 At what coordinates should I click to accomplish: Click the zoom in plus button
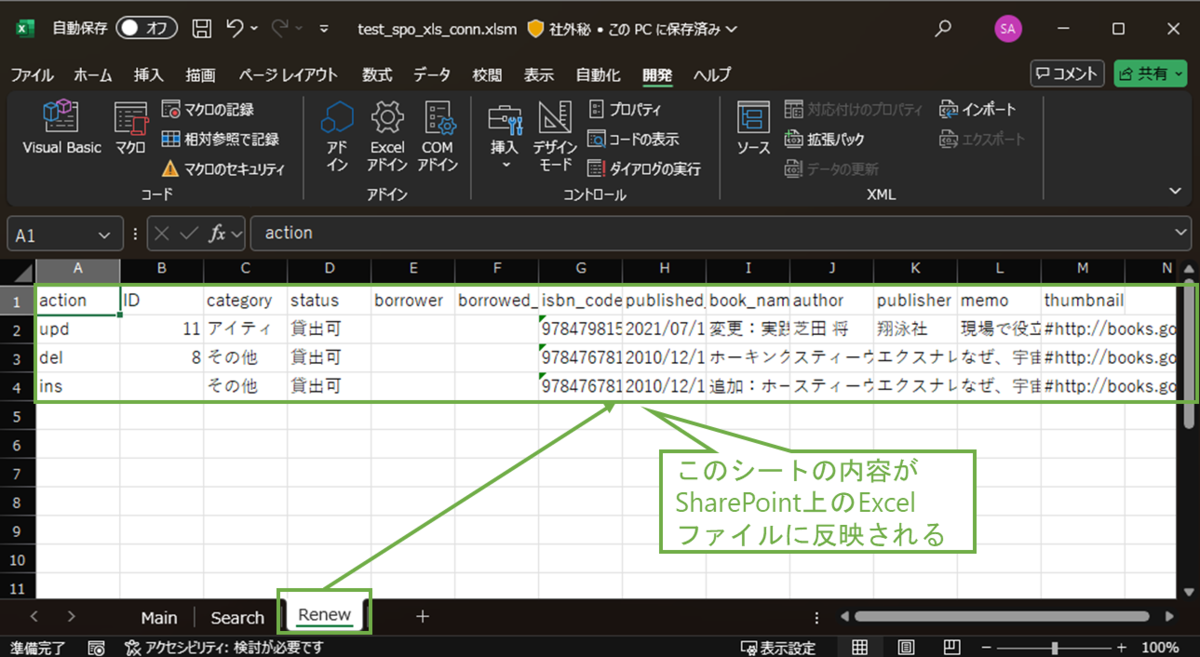[1124, 647]
